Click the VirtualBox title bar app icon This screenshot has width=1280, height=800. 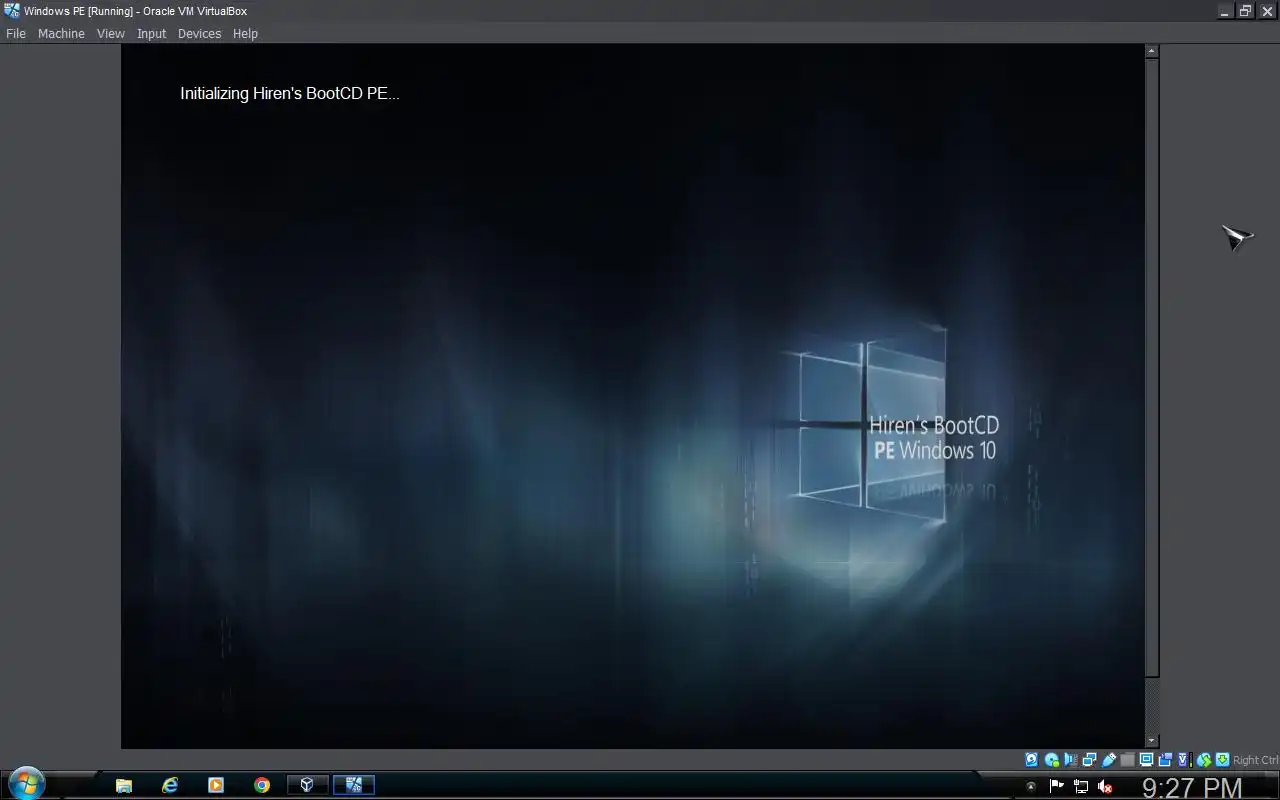[12, 11]
